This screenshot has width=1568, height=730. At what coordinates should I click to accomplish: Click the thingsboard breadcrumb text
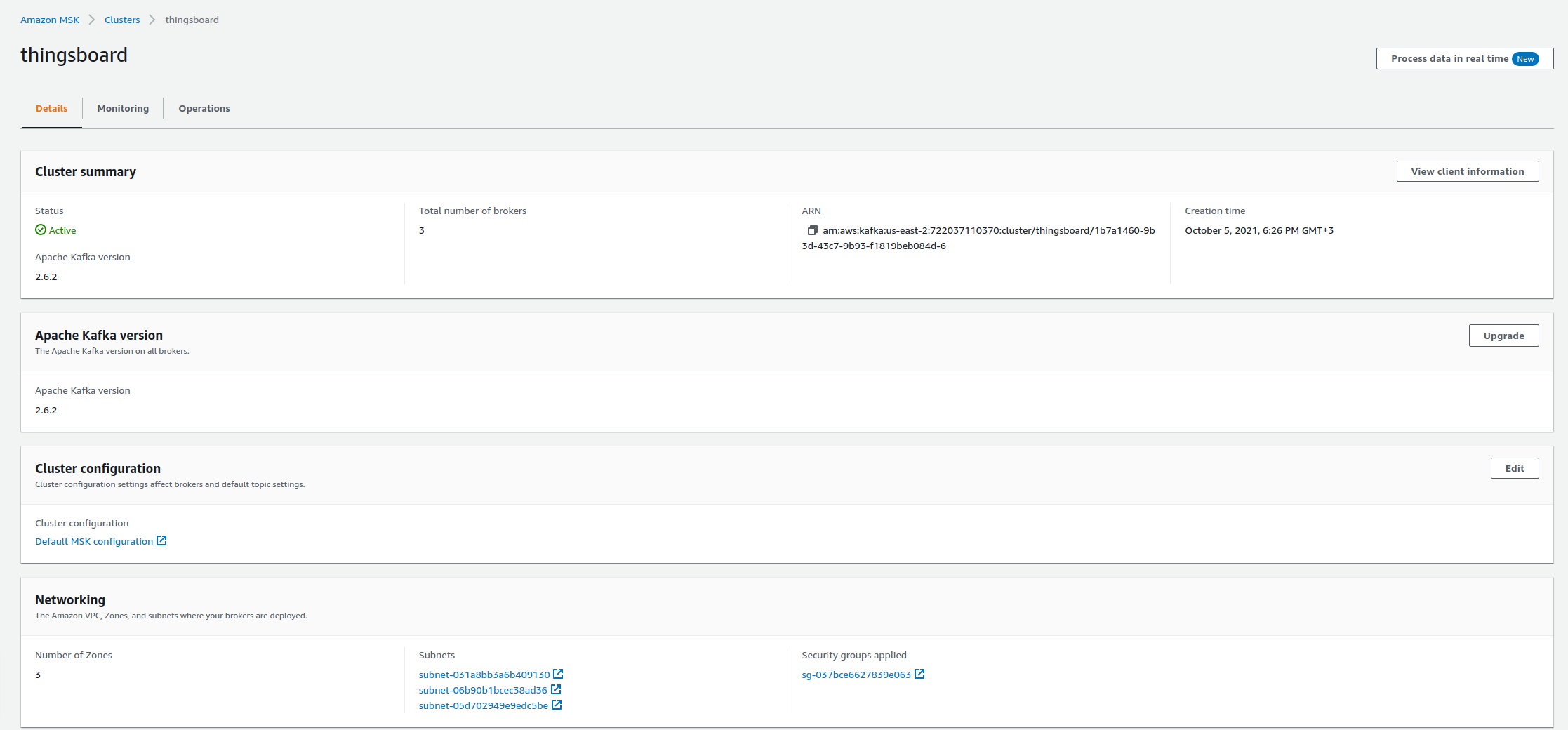pyautogui.click(x=192, y=20)
